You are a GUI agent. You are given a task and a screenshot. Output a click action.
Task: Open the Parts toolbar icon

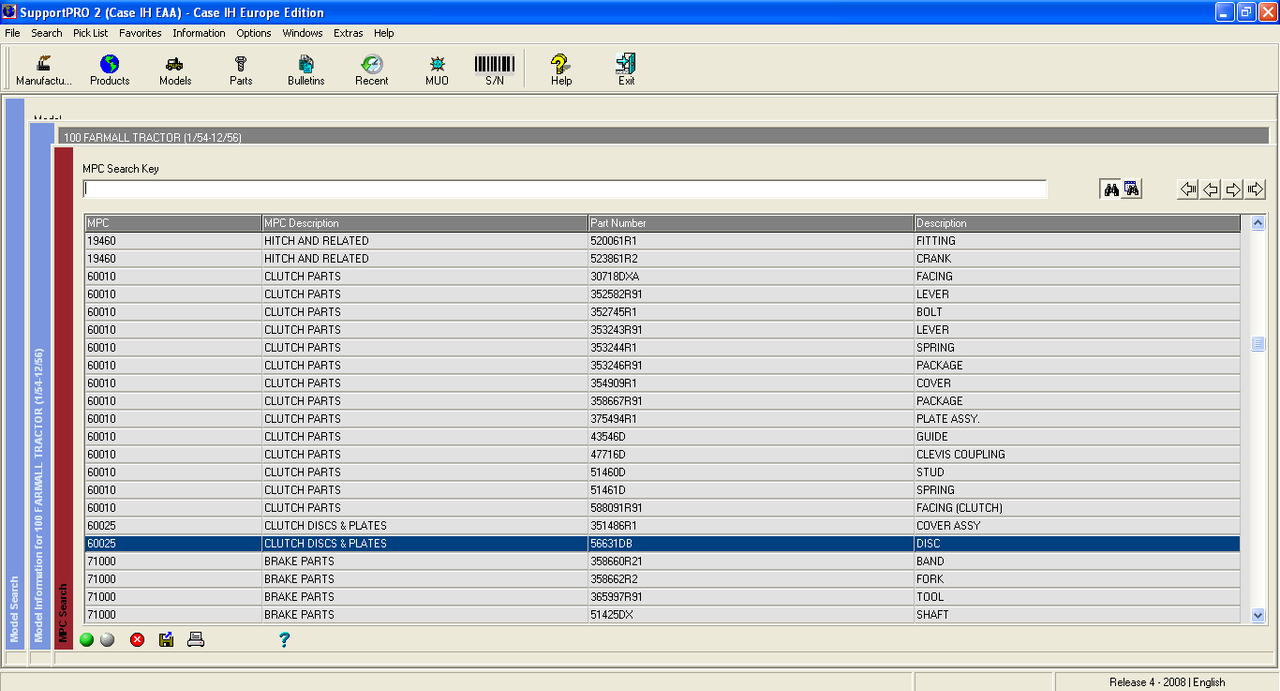[x=241, y=69]
